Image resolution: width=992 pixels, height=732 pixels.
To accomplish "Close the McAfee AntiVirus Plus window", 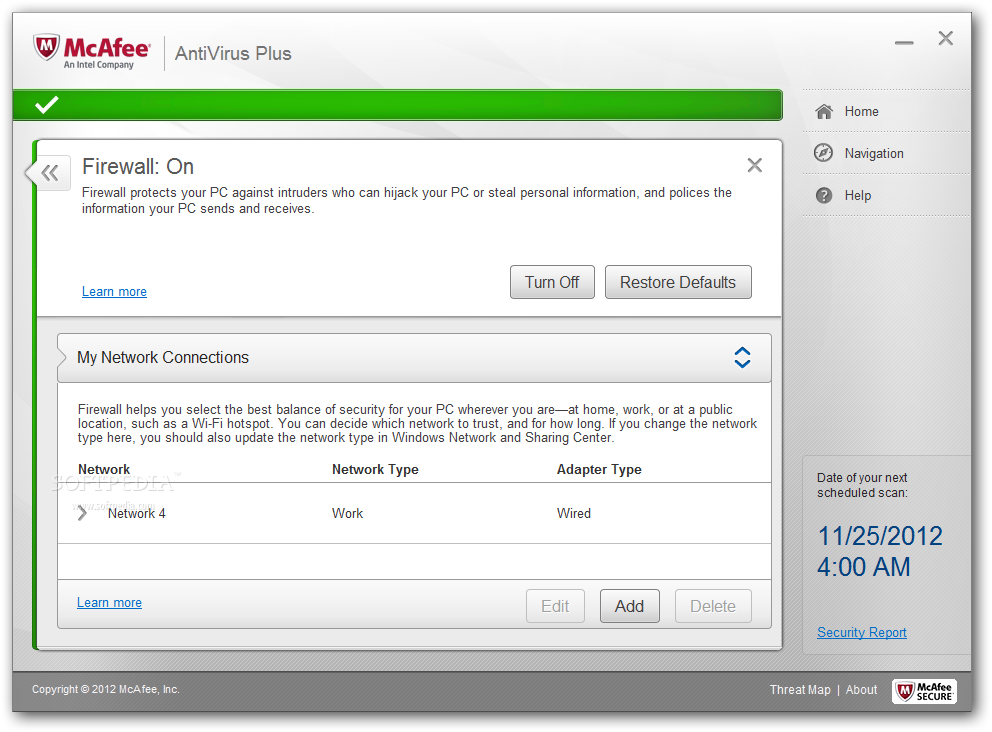I will click(x=945, y=38).
